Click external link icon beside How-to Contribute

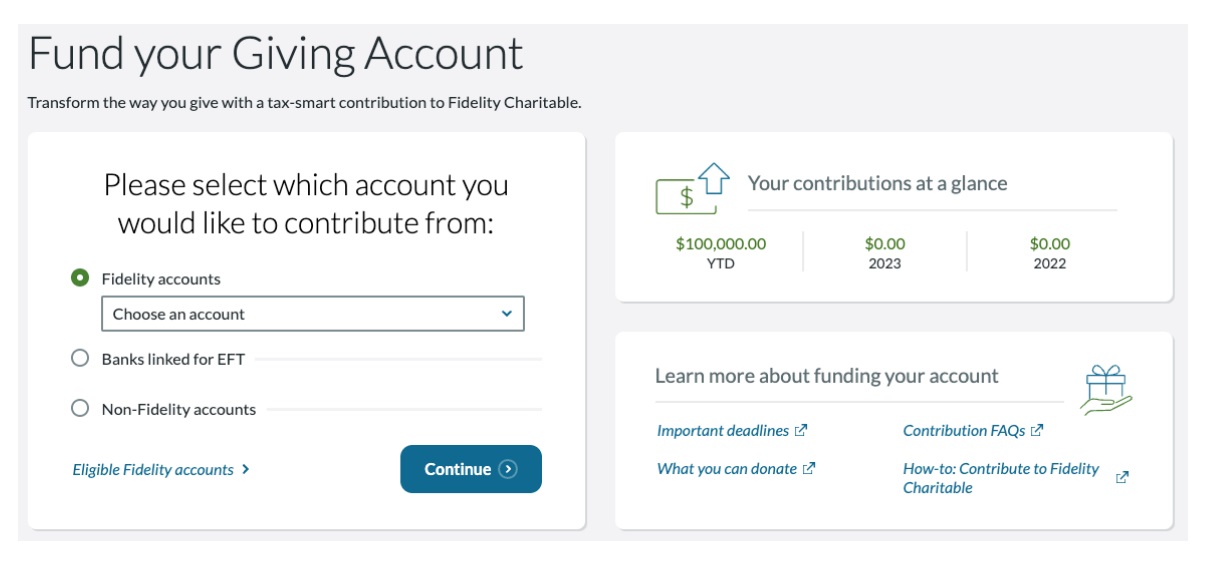1122,478
